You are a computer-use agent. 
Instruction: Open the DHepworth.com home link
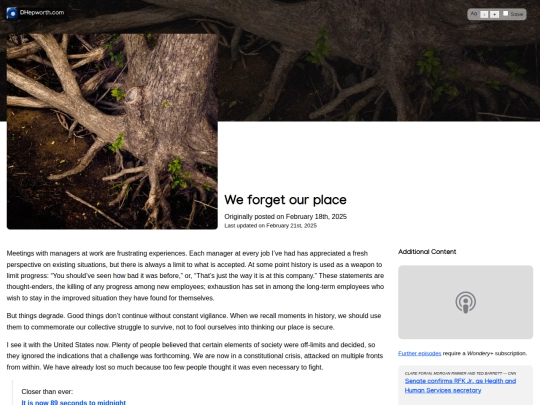pos(42,12)
